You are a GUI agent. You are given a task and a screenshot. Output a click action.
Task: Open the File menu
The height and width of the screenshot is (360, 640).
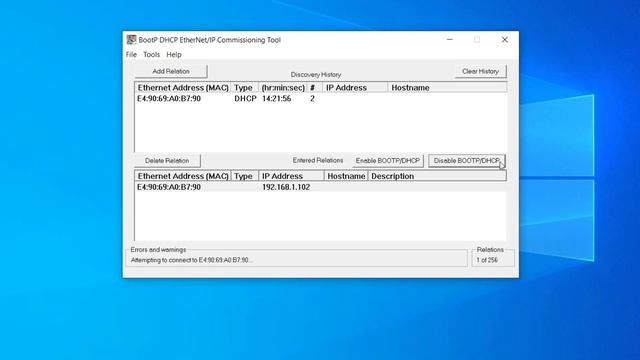pos(131,54)
